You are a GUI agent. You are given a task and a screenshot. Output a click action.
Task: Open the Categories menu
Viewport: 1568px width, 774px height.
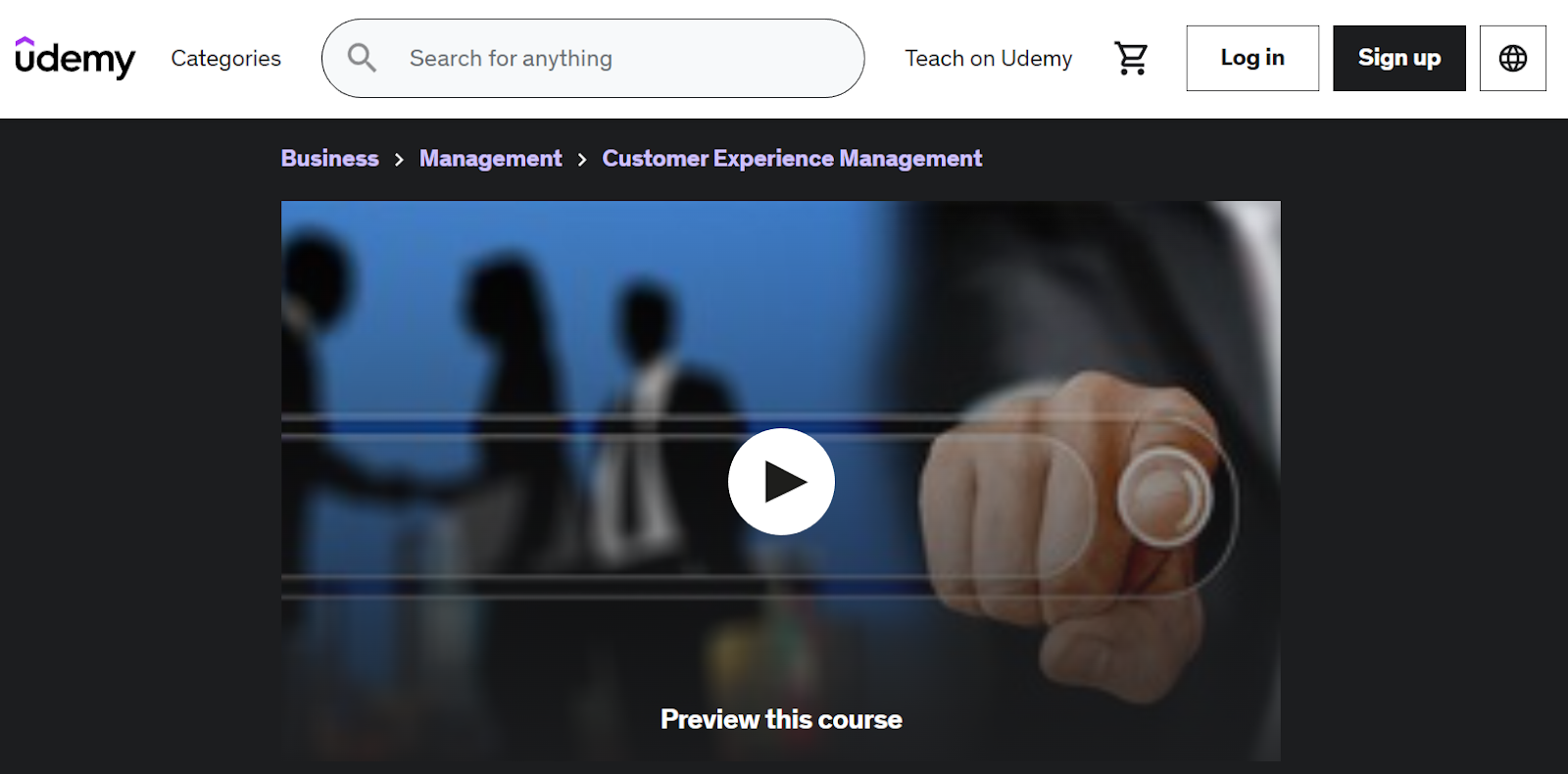[x=225, y=59]
